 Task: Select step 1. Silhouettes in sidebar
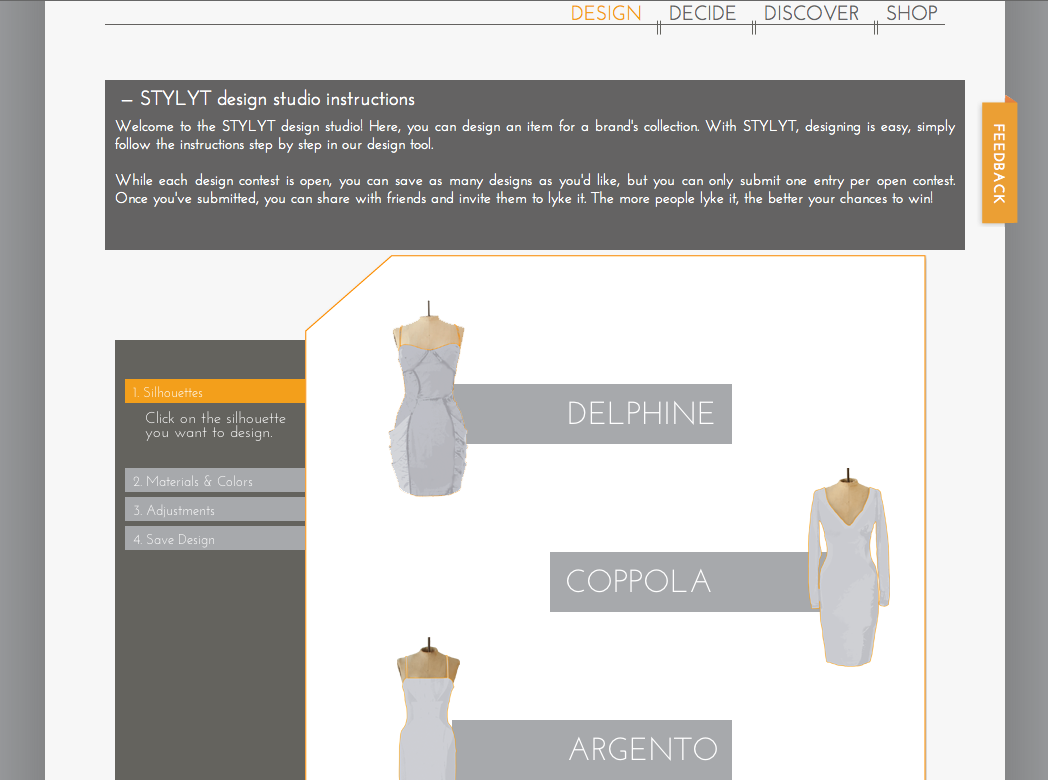pyautogui.click(x=215, y=392)
